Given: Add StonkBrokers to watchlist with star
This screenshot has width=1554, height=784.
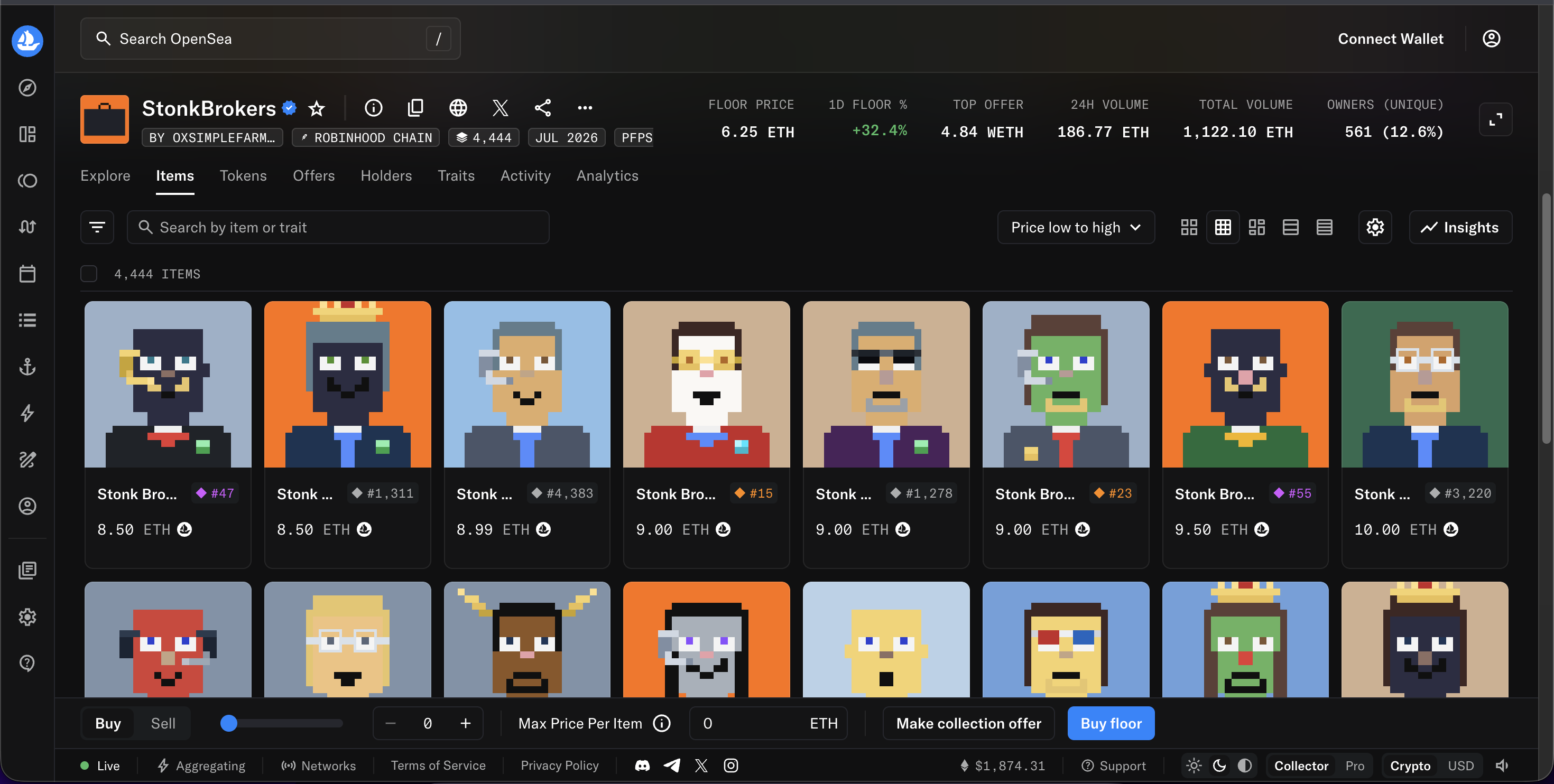Looking at the screenshot, I should (317, 108).
